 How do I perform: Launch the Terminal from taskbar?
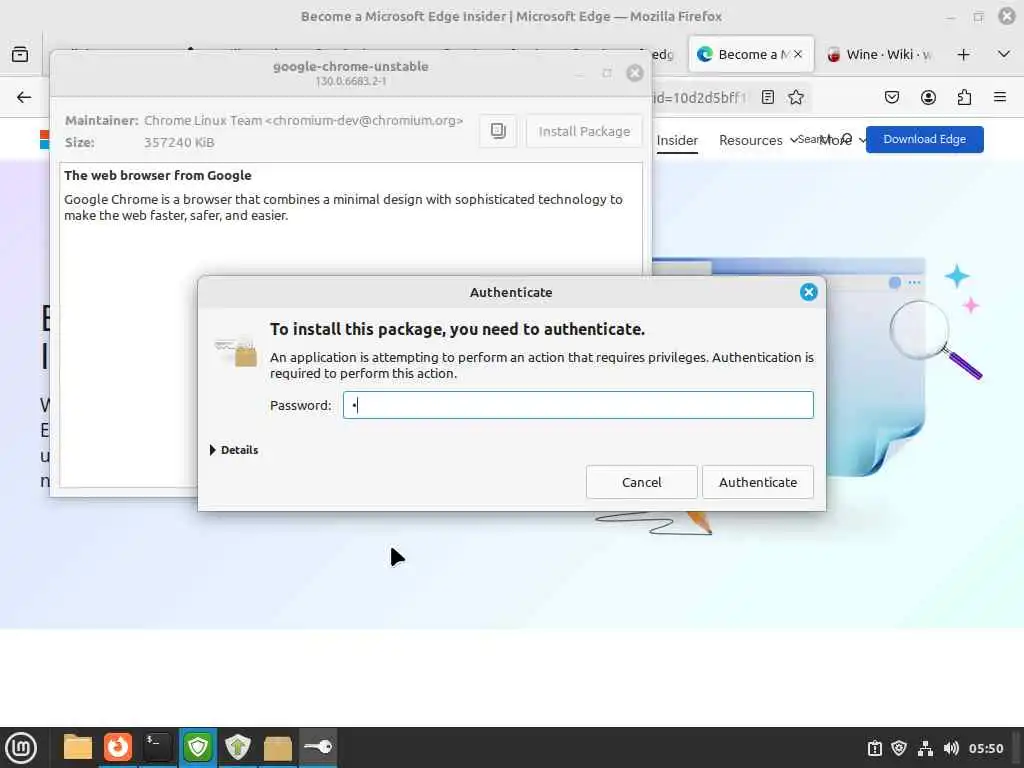click(x=157, y=747)
